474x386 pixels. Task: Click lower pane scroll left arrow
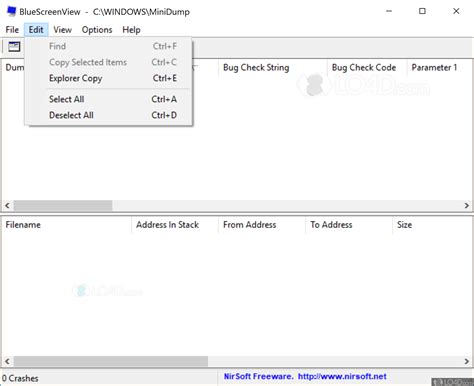(x=7, y=361)
